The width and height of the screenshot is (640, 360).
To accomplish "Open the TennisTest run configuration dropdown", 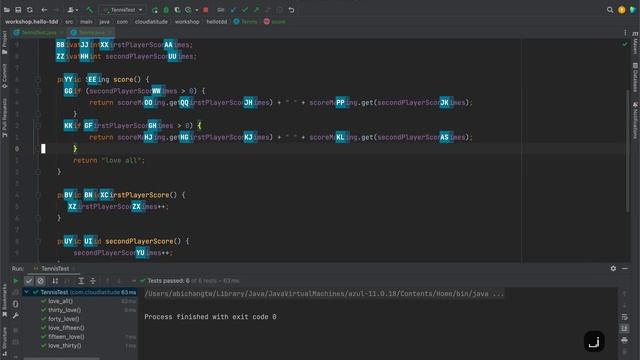I will [x=122, y=10].
